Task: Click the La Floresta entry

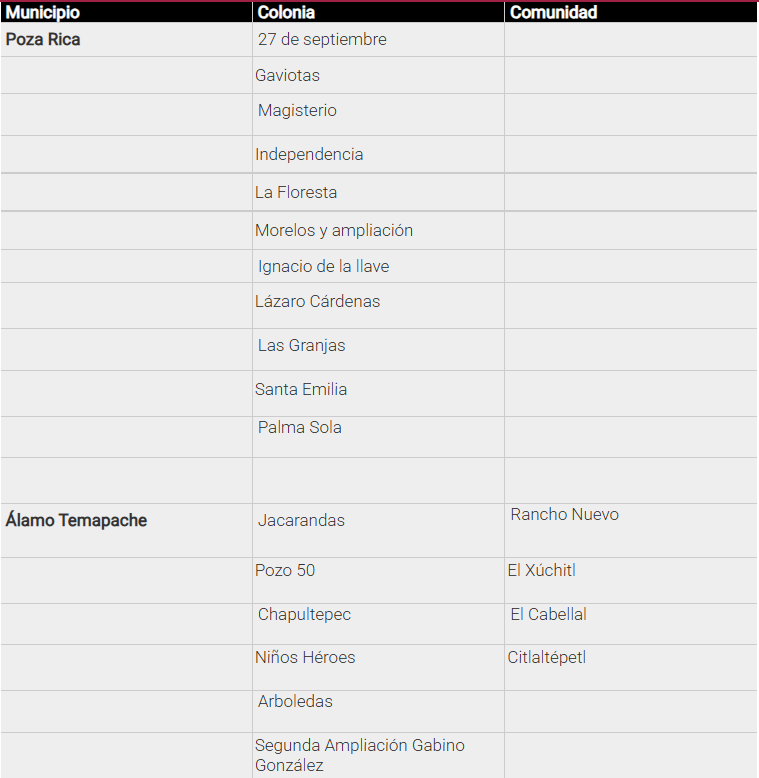Action: click(296, 193)
